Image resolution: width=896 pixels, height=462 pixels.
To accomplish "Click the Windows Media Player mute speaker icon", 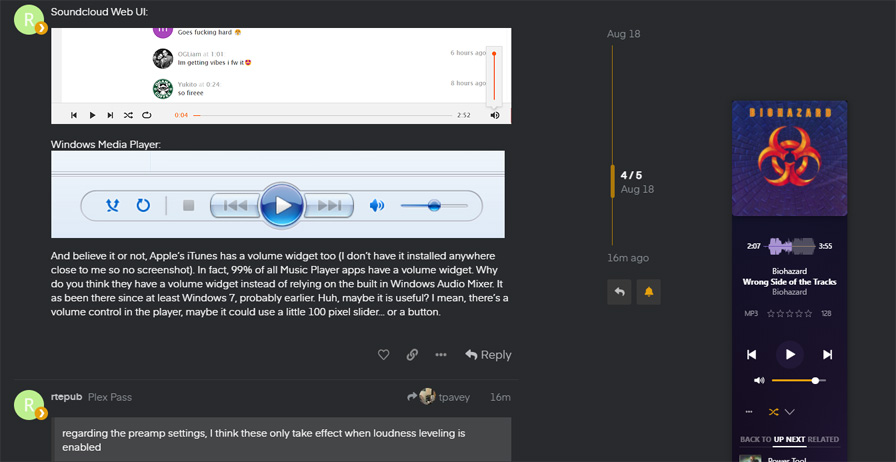I will pyautogui.click(x=377, y=205).
